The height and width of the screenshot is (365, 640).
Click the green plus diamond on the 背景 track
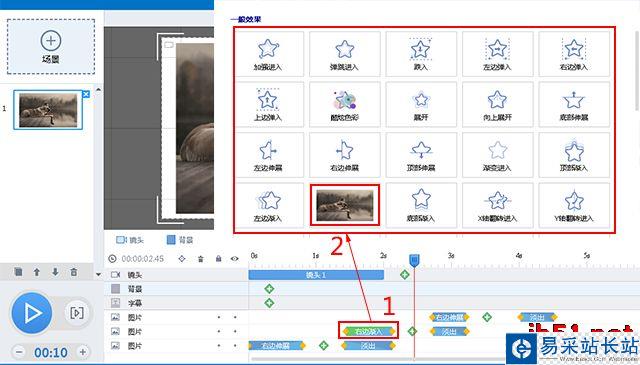(269, 289)
